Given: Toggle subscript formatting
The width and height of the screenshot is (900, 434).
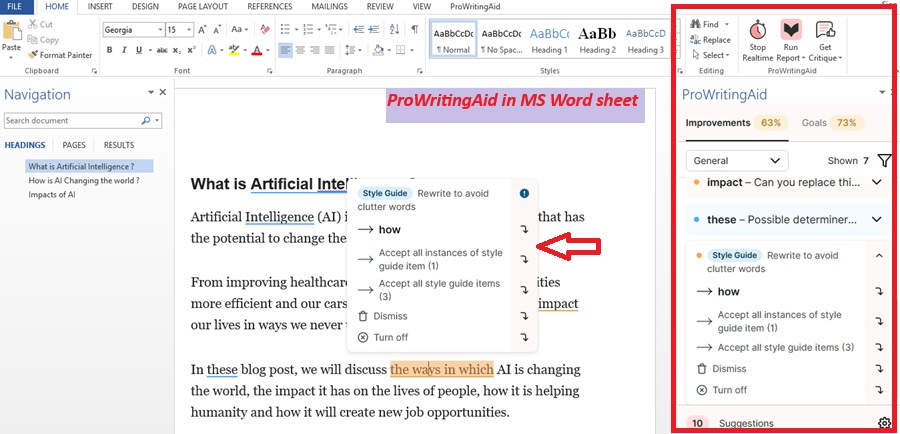Looking at the screenshot, I should 177,50.
